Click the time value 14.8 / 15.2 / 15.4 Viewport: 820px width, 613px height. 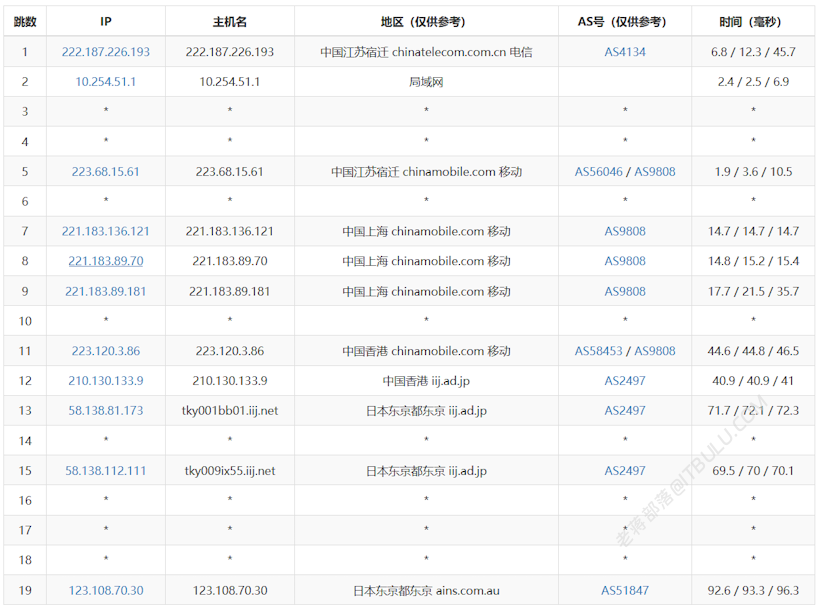coord(753,261)
